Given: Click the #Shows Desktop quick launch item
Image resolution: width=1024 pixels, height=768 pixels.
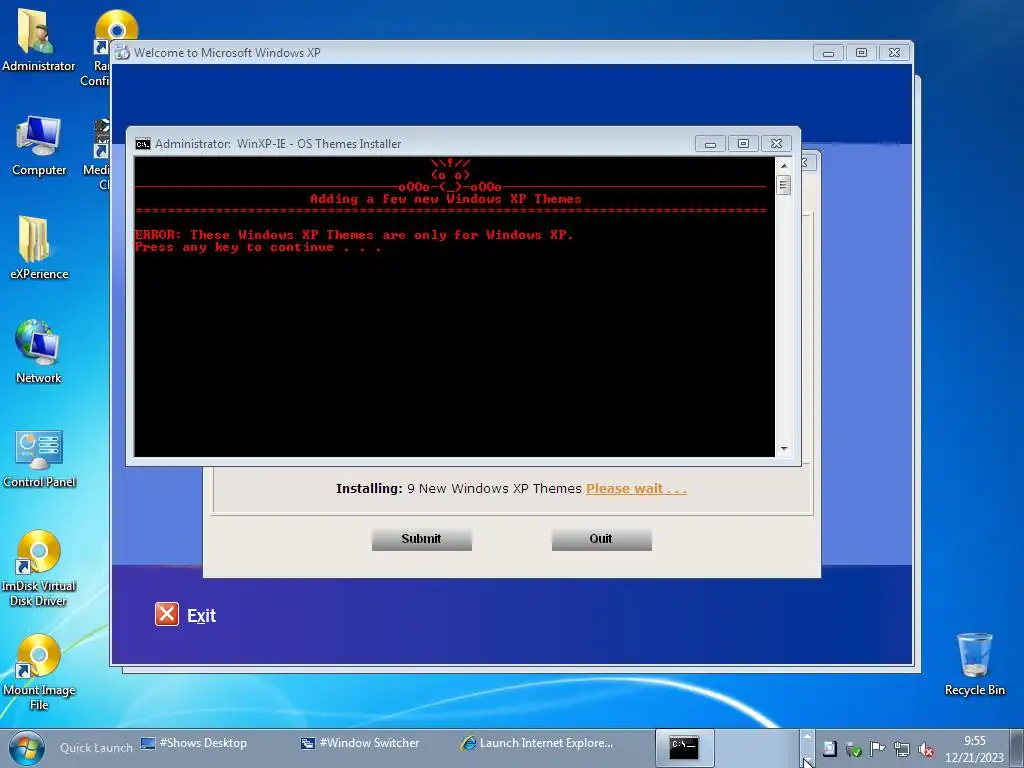Looking at the screenshot, I should [195, 743].
